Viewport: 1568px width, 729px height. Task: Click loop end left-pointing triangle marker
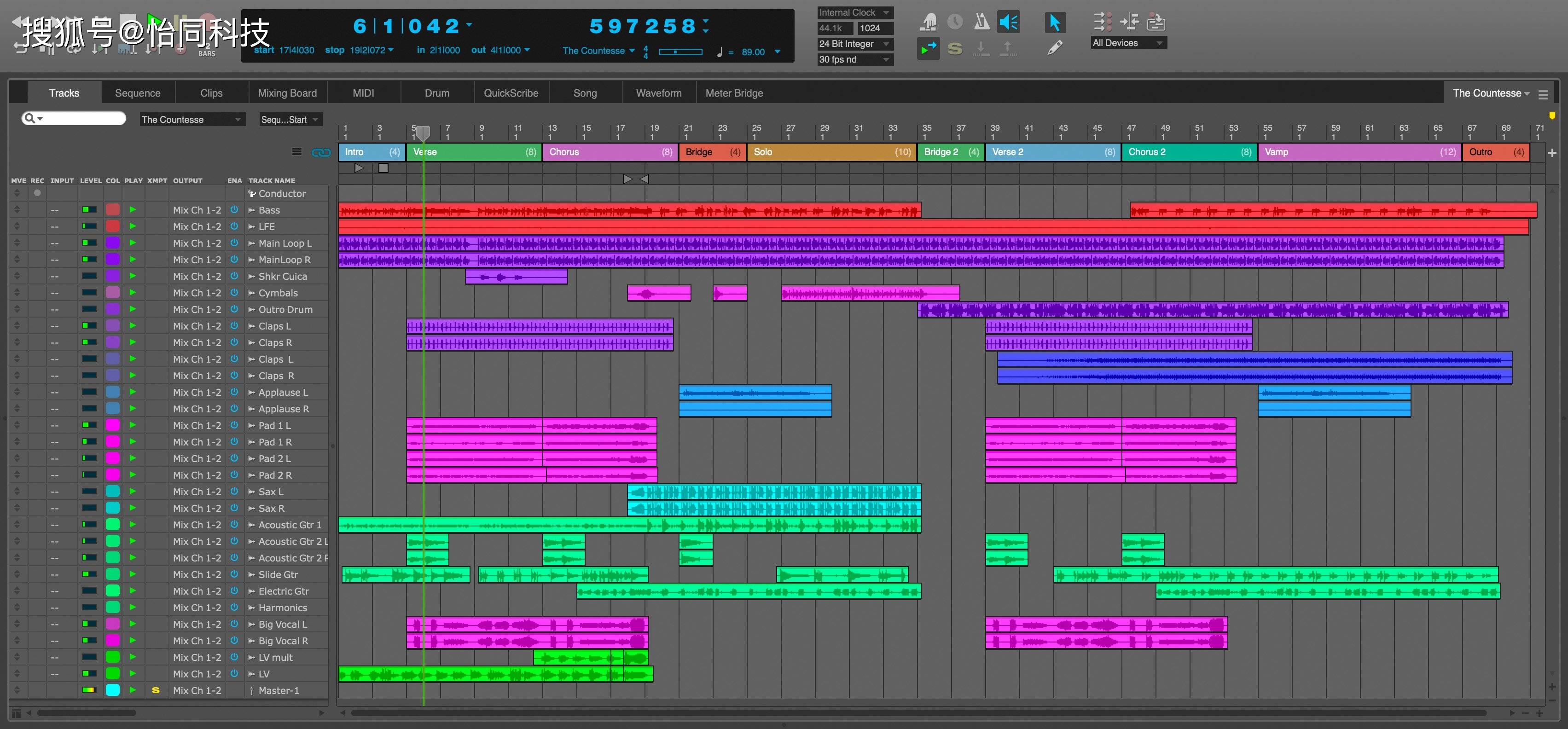coord(644,179)
